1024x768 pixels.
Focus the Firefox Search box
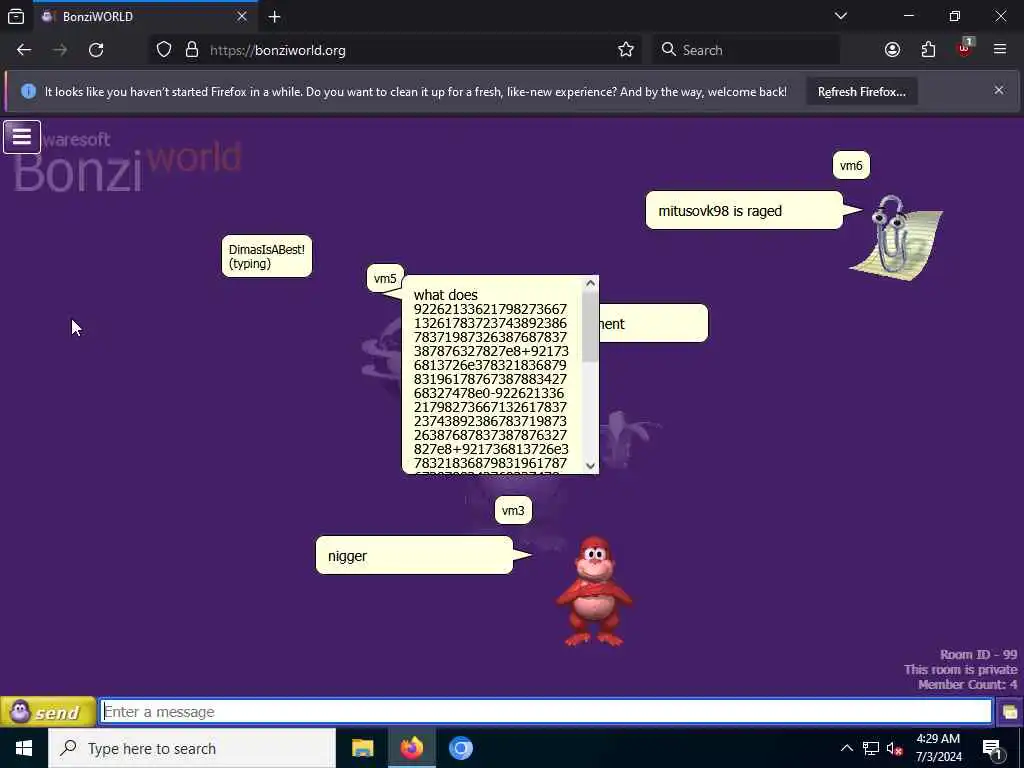pyautogui.click(x=746, y=50)
